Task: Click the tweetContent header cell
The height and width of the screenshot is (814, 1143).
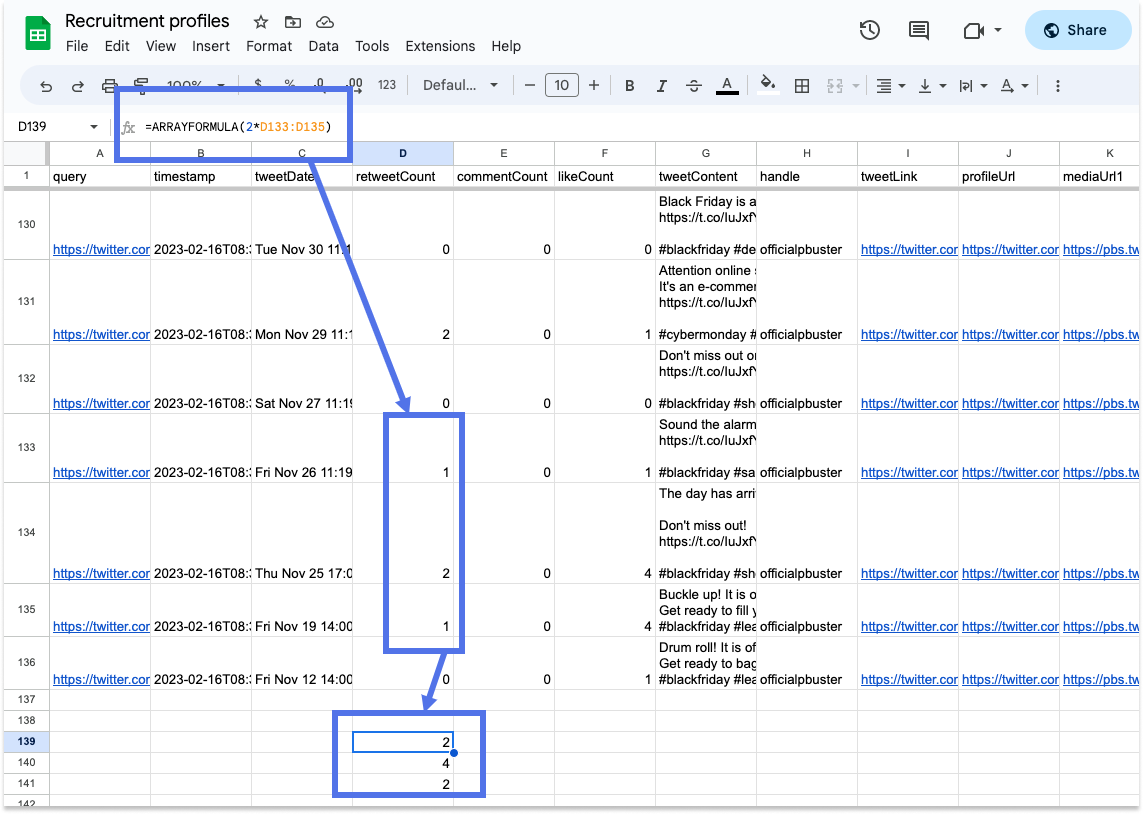Action: pos(706,176)
